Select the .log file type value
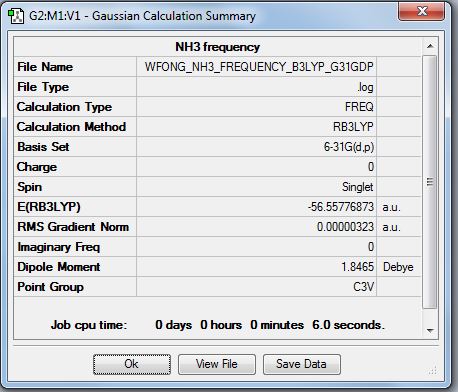The height and width of the screenshot is (392, 458). (365, 87)
